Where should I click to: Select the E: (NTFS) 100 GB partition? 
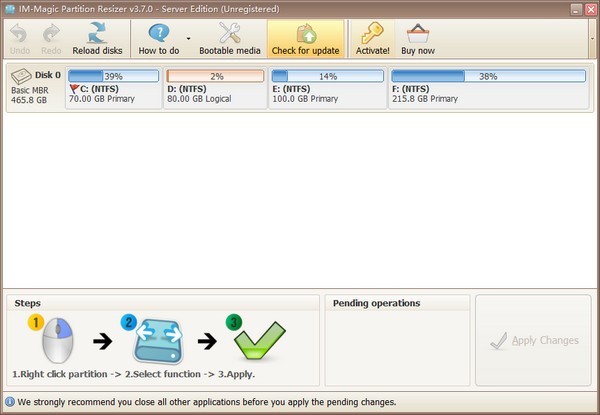(x=326, y=93)
